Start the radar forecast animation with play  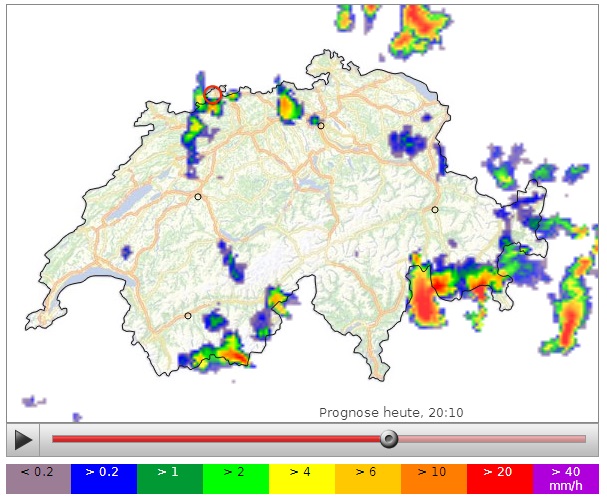coord(23,439)
